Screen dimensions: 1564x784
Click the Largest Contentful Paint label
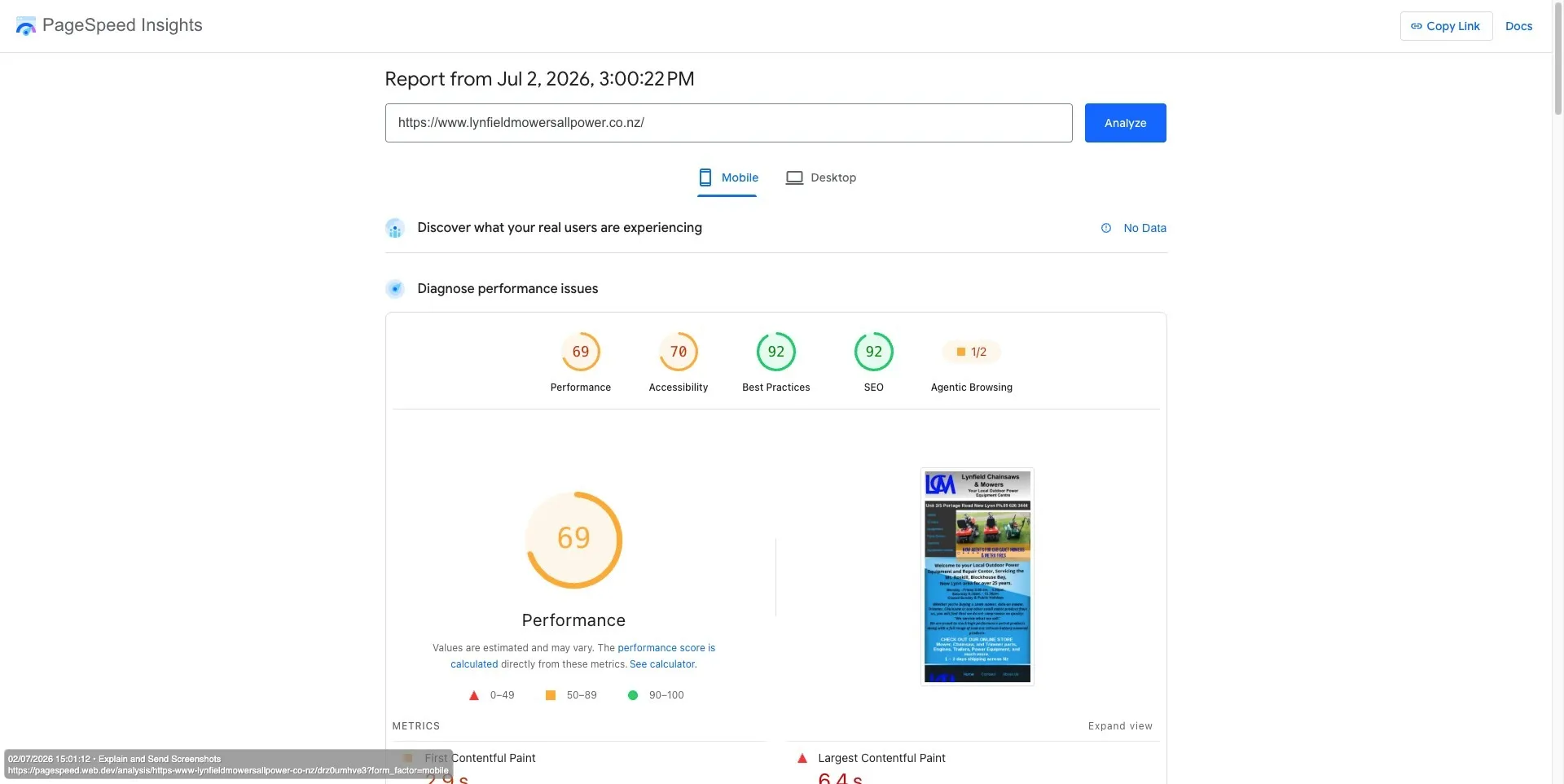click(x=881, y=758)
